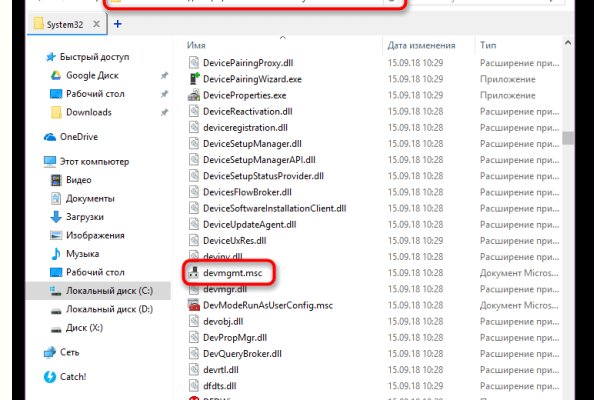Click the Музыка folder icon

[x=57, y=255]
